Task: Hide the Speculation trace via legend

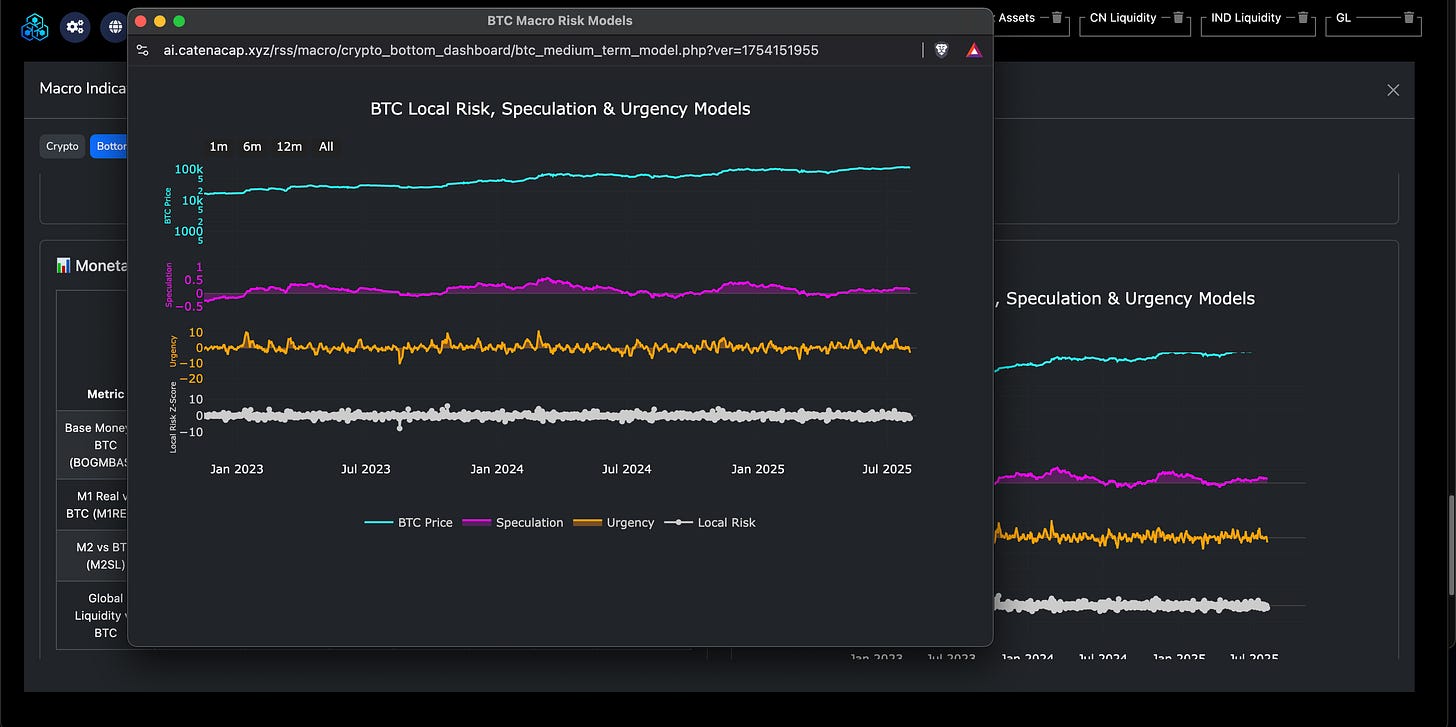Action: click(513, 522)
